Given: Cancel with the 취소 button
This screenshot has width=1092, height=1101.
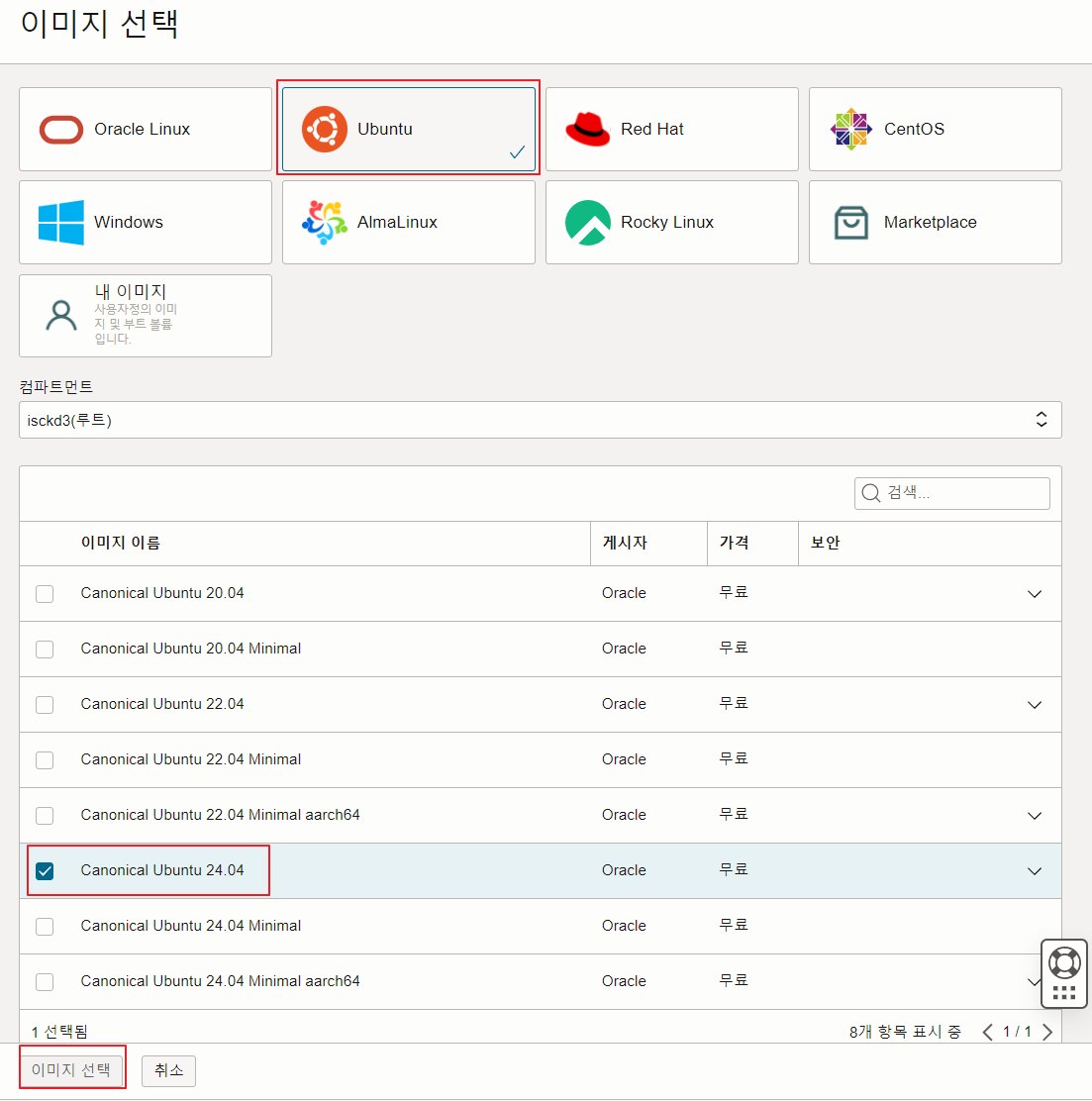Looking at the screenshot, I should coord(168,1070).
